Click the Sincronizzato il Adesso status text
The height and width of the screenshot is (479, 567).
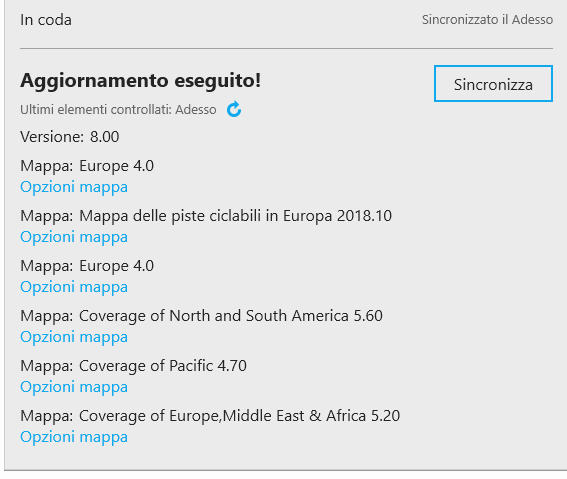click(487, 20)
